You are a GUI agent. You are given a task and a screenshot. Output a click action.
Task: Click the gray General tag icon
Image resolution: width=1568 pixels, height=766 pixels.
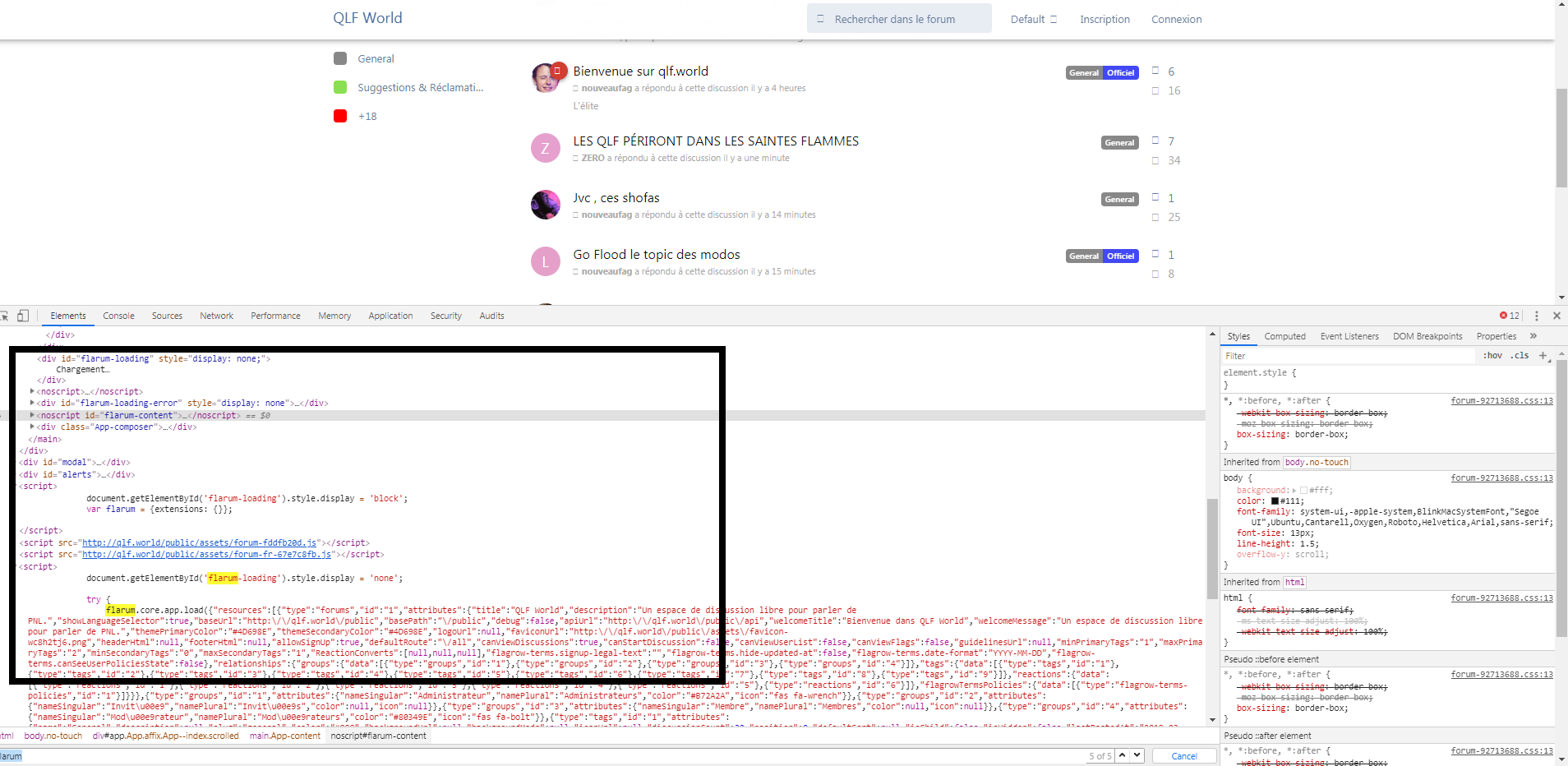[340, 58]
